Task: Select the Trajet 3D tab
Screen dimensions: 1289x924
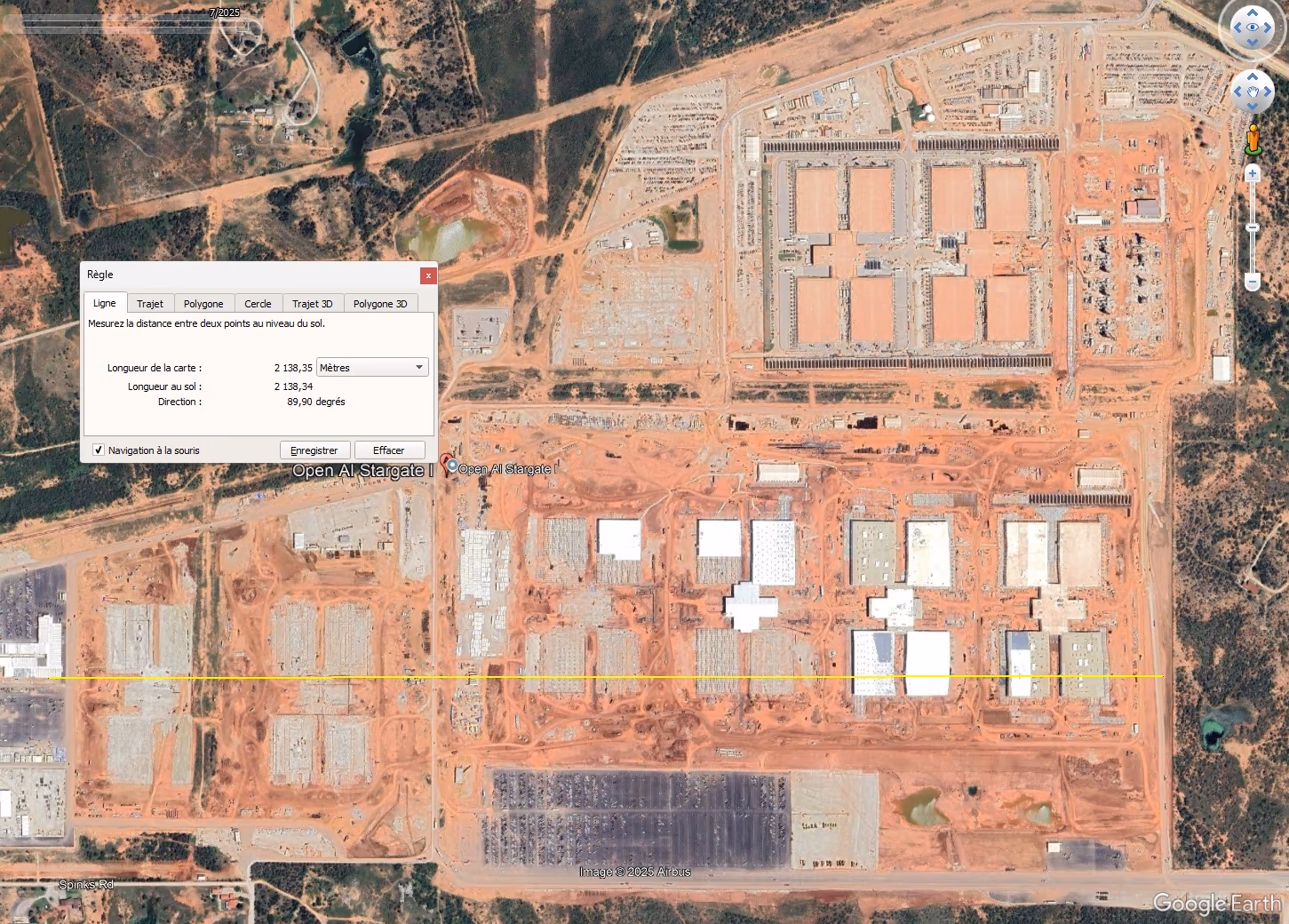Action: click(312, 304)
